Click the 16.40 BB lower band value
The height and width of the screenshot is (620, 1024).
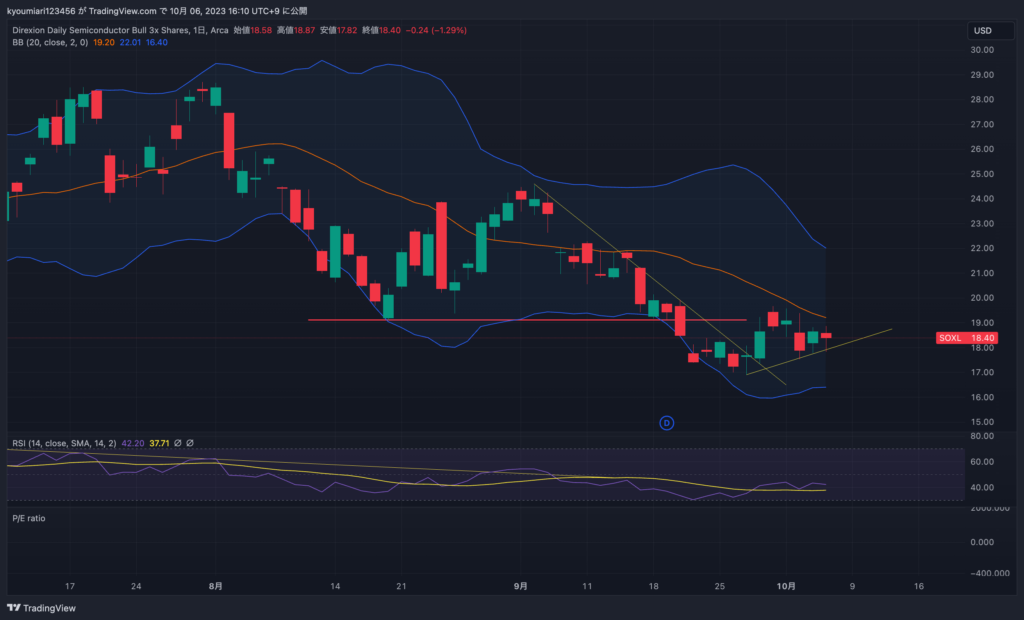(157, 42)
